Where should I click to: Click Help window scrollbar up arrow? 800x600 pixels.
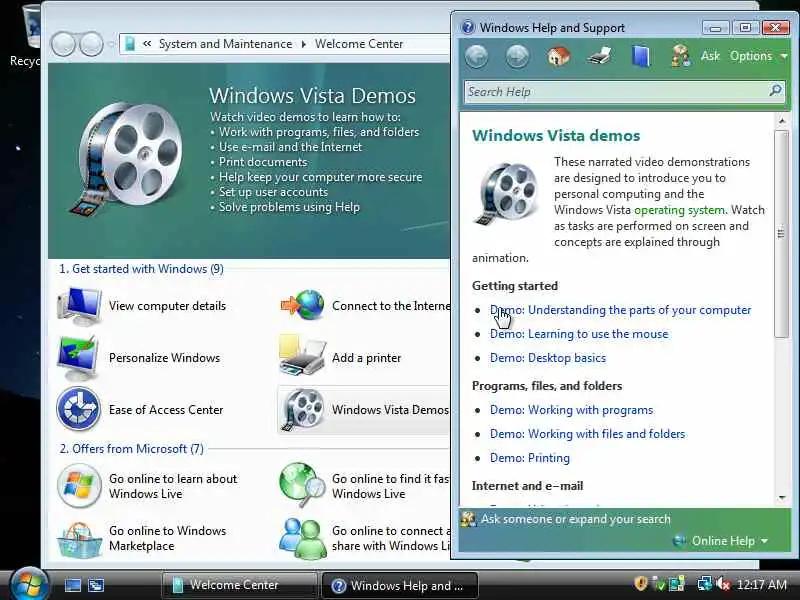pyautogui.click(x=782, y=121)
